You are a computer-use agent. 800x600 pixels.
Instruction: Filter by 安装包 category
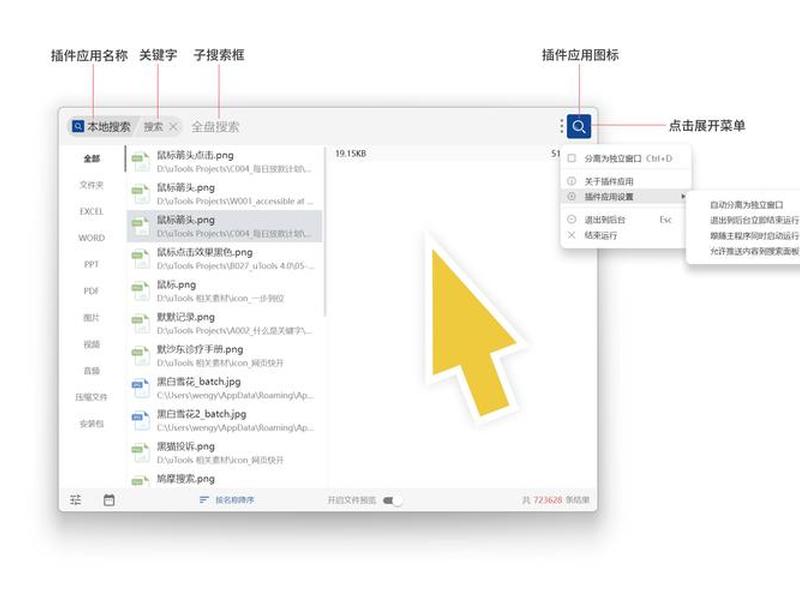click(x=92, y=423)
